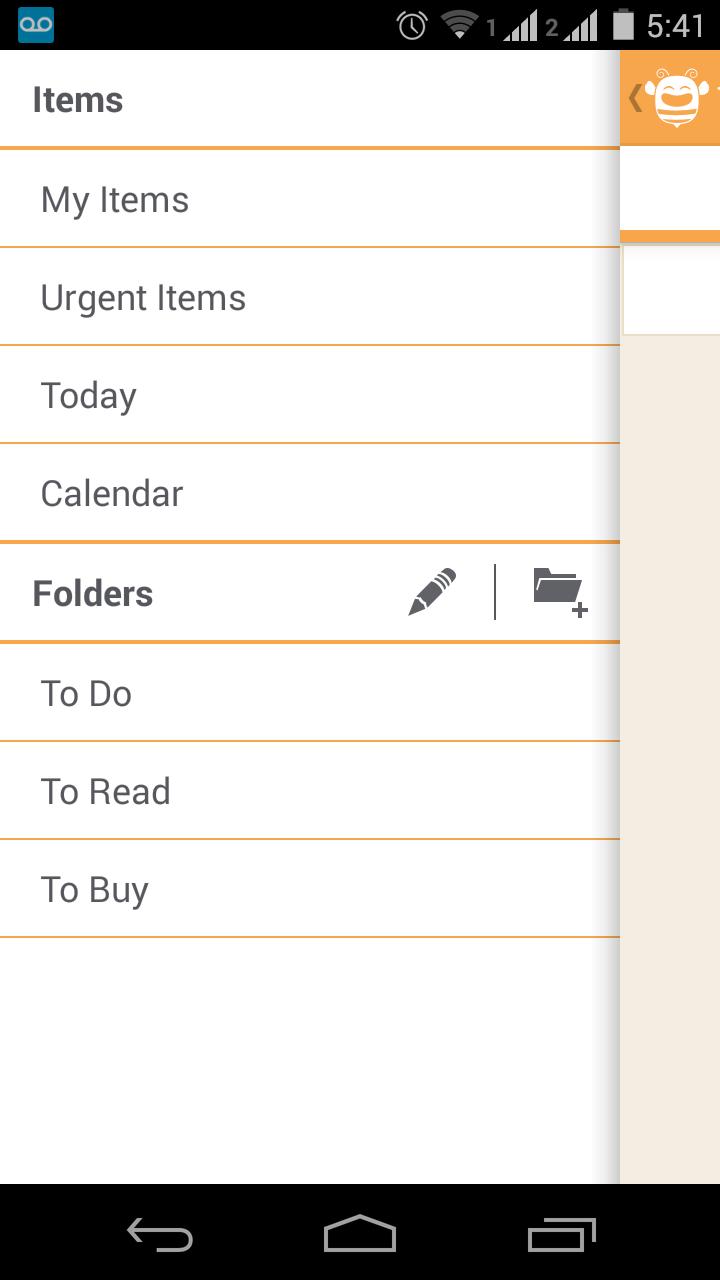This screenshot has height=1280, width=720.
Task: Tap the Folders section header
Action: click(93, 594)
